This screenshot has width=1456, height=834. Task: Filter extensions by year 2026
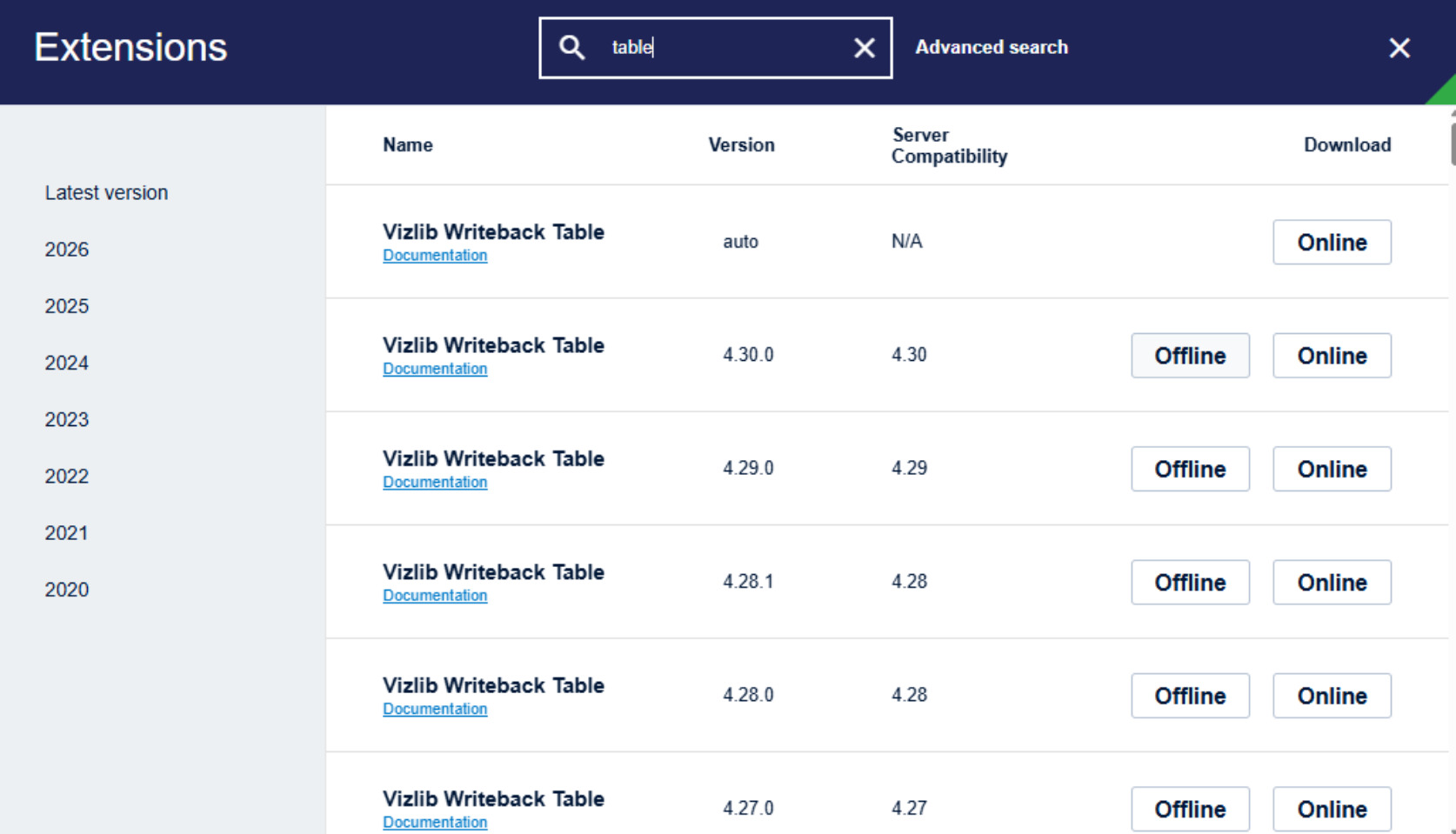(x=67, y=250)
